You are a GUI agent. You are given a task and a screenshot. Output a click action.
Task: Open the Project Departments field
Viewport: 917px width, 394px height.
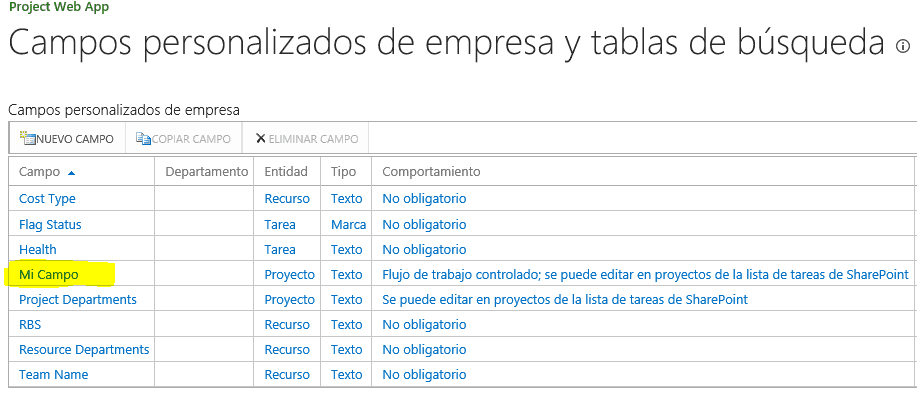(x=78, y=299)
